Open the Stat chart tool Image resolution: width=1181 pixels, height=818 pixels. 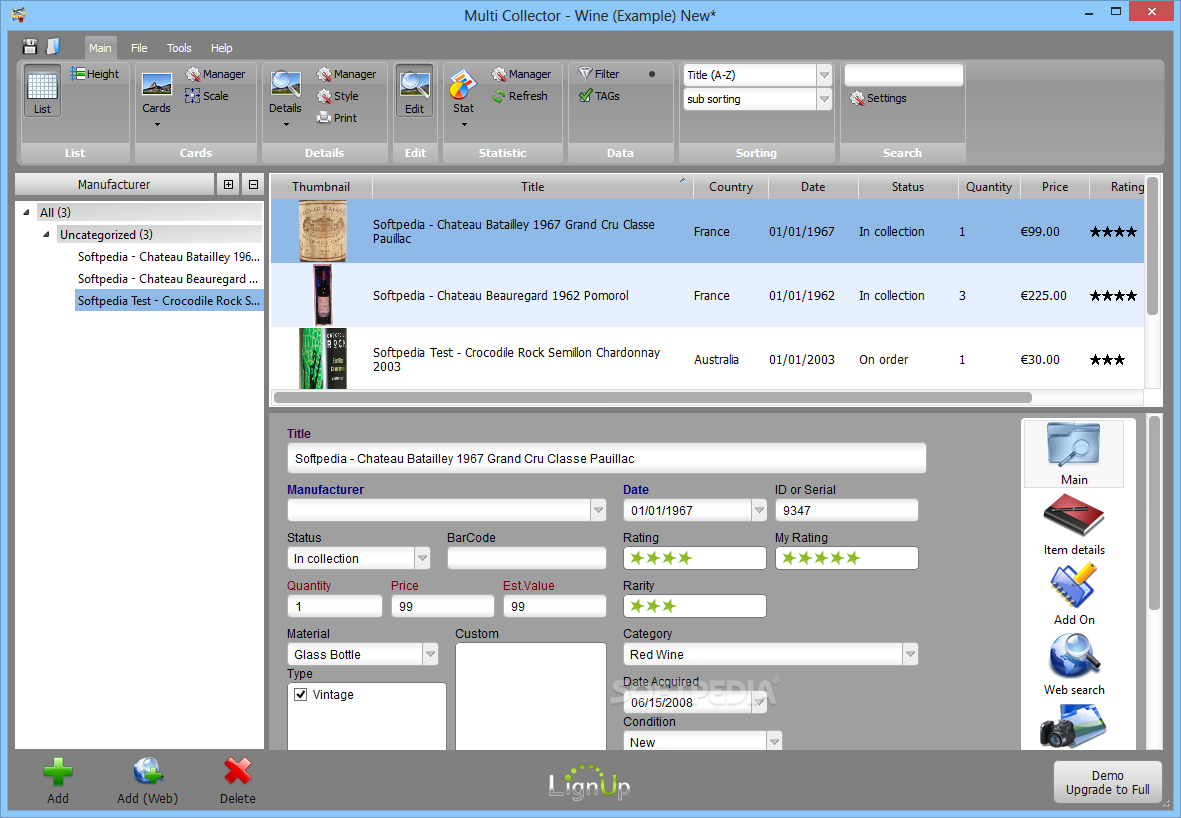tap(463, 98)
